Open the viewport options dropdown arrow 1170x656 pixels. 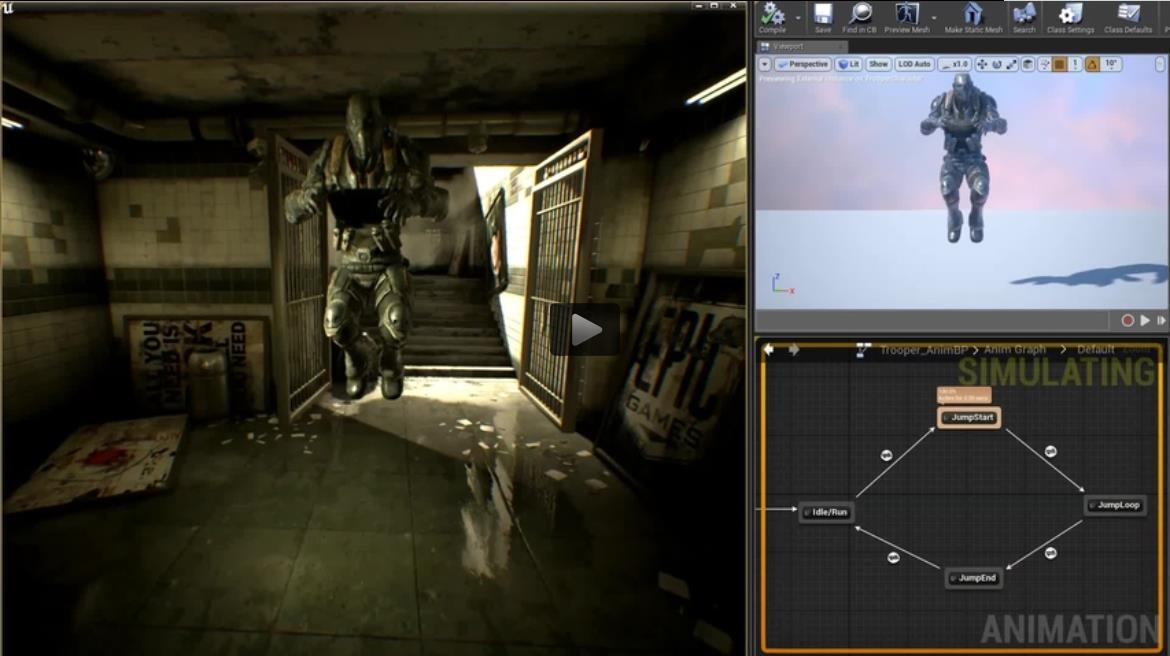click(x=765, y=65)
